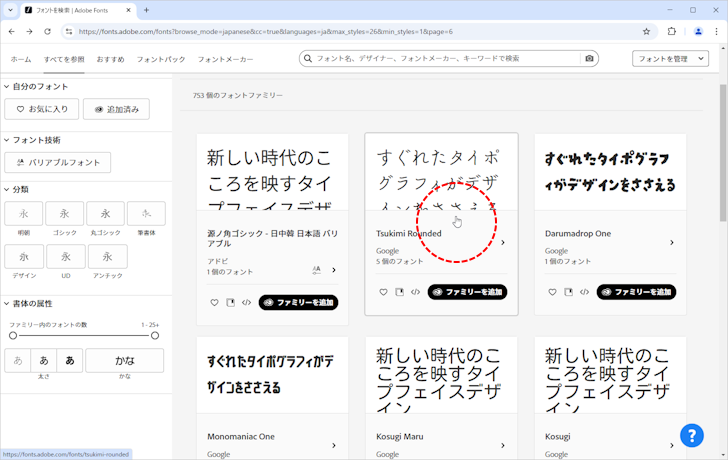Click the camera visual search icon
The image size is (728, 460).
[589, 58]
